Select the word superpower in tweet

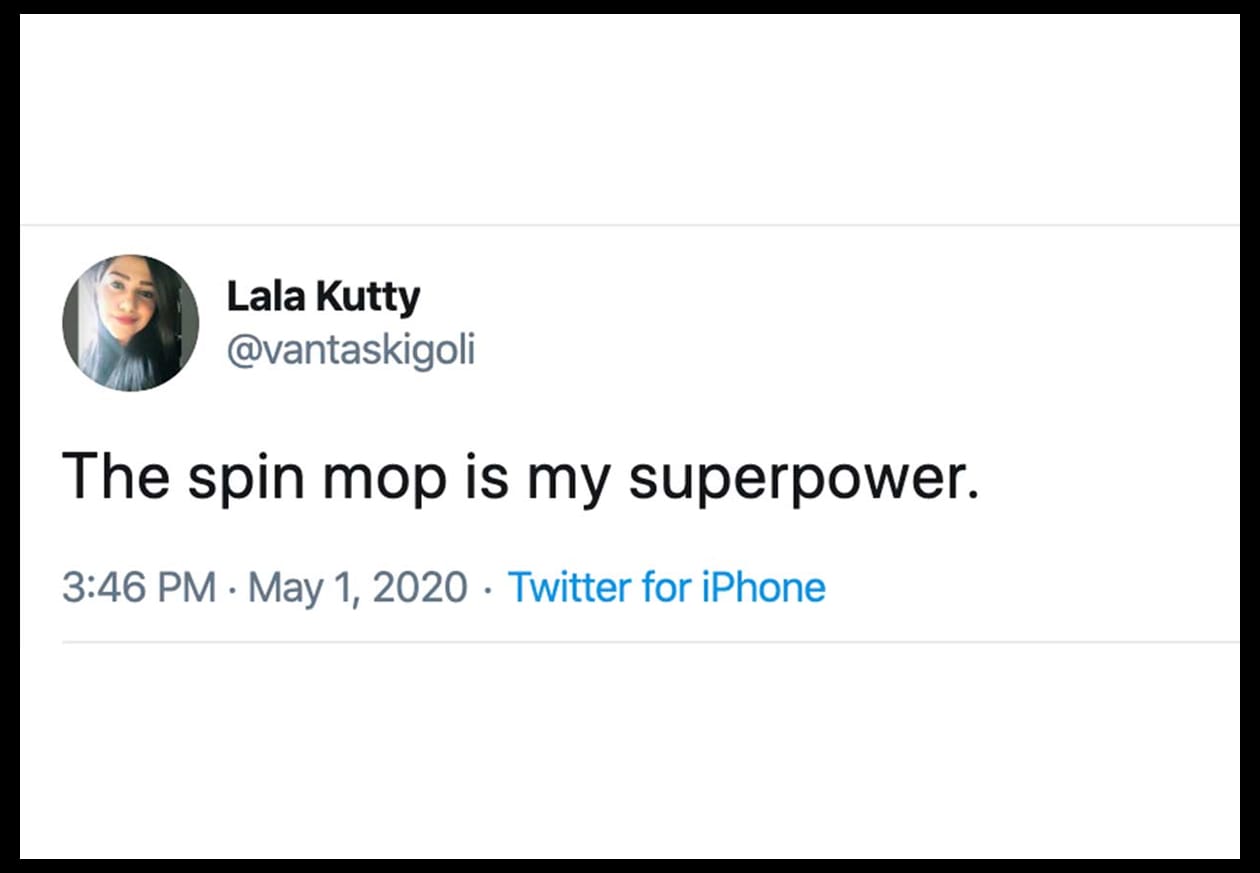[798, 479]
